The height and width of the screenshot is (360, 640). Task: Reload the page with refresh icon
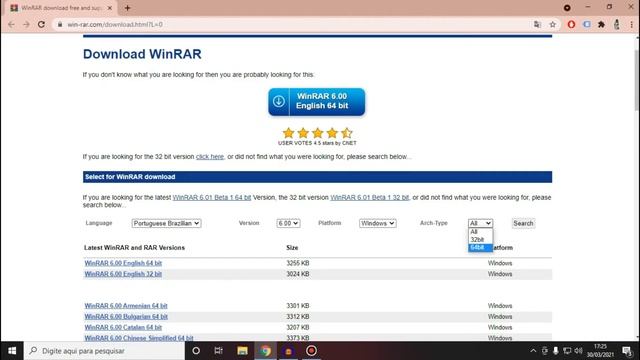tap(41, 24)
